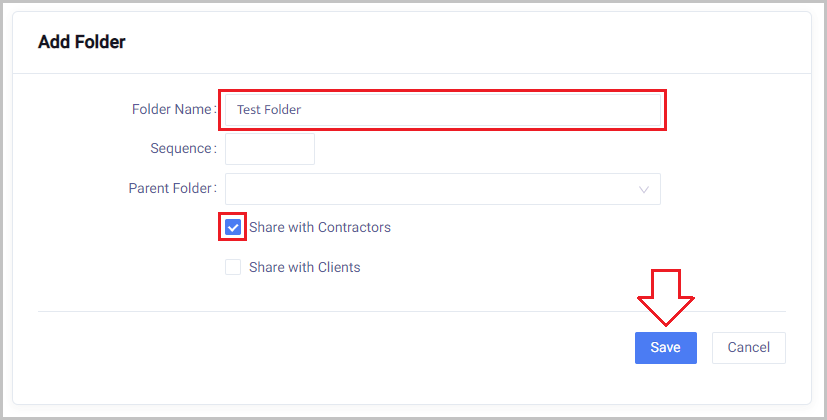Click the Folder Name text field
This screenshot has height=420, width=827.
tap(443, 109)
